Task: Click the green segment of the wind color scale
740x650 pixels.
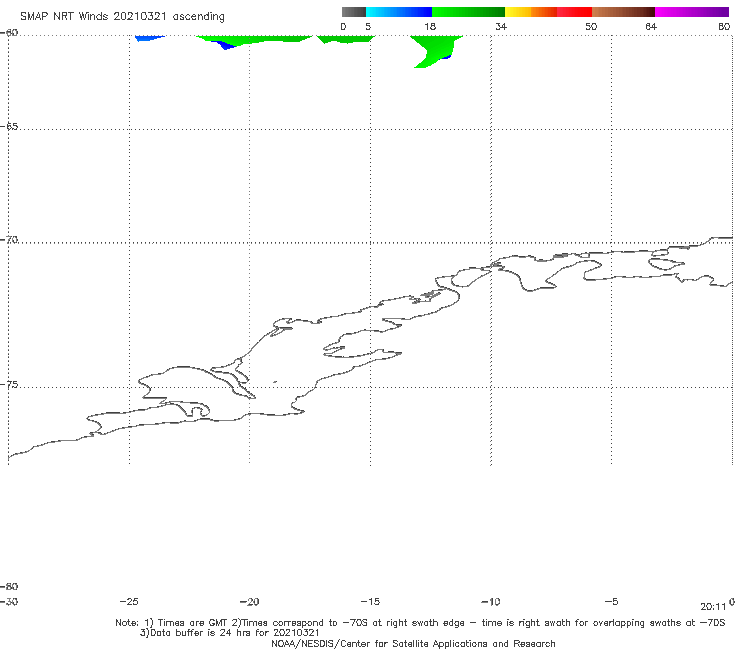Action: (468, 12)
